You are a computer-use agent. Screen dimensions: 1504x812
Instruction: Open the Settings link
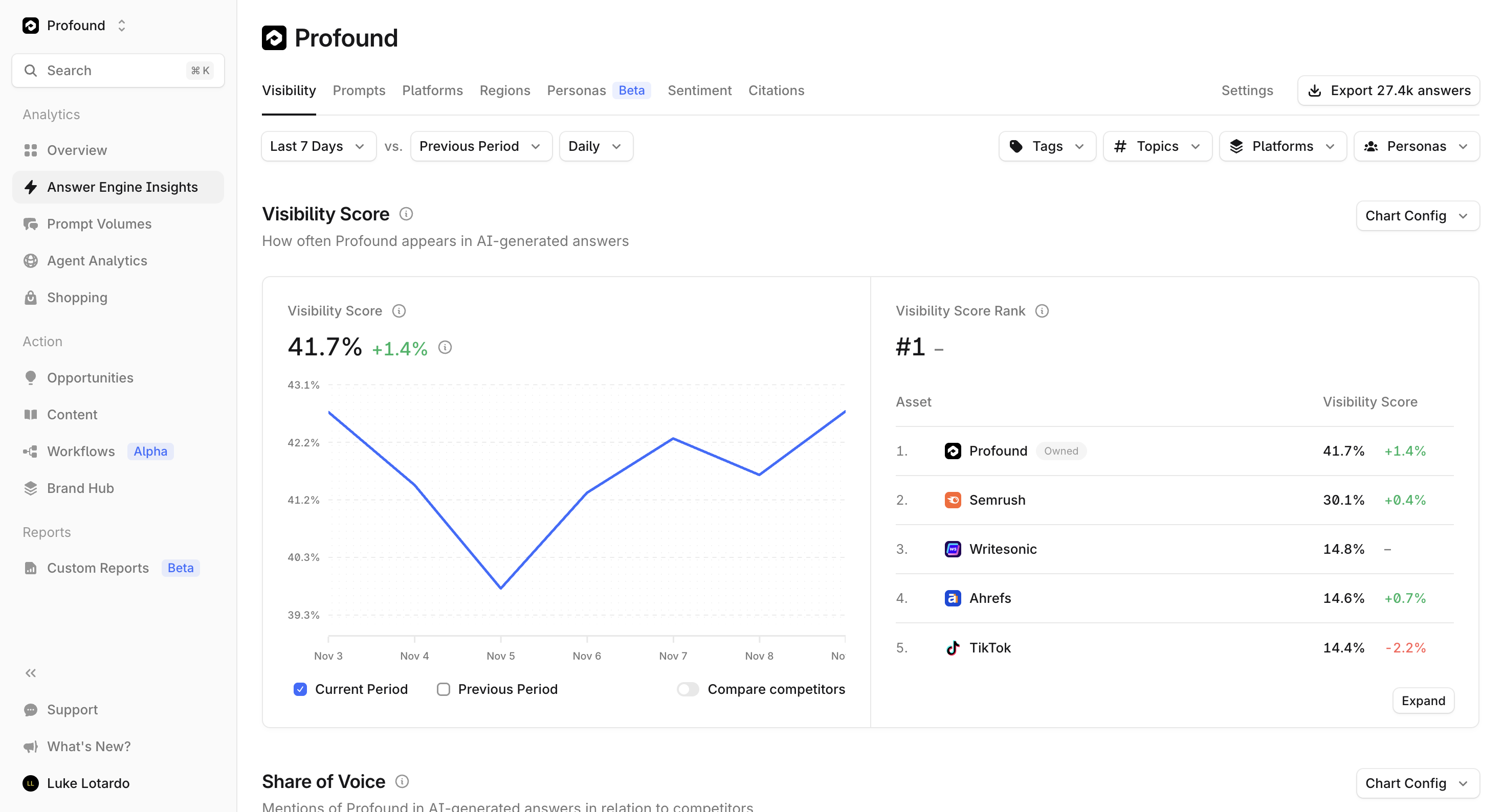point(1247,91)
